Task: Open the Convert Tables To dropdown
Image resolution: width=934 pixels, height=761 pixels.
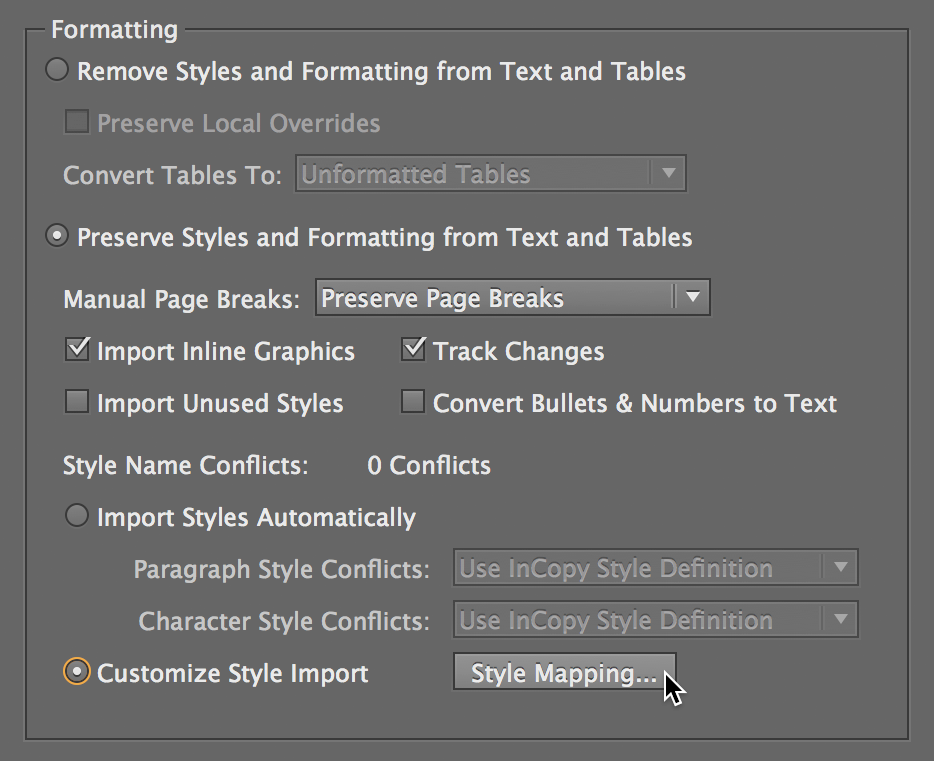Action: tap(490, 173)
